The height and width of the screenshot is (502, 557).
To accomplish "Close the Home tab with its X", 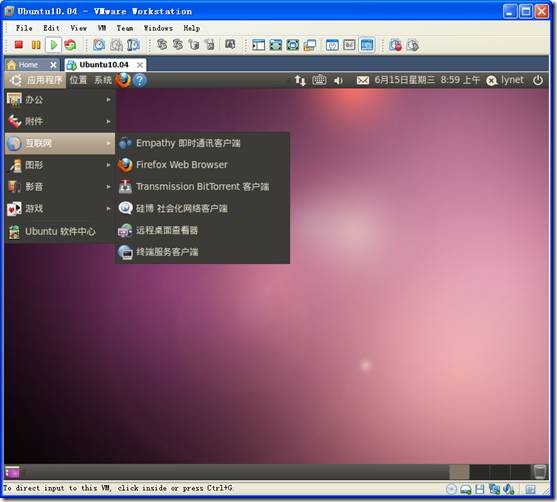I will [53, 65].
